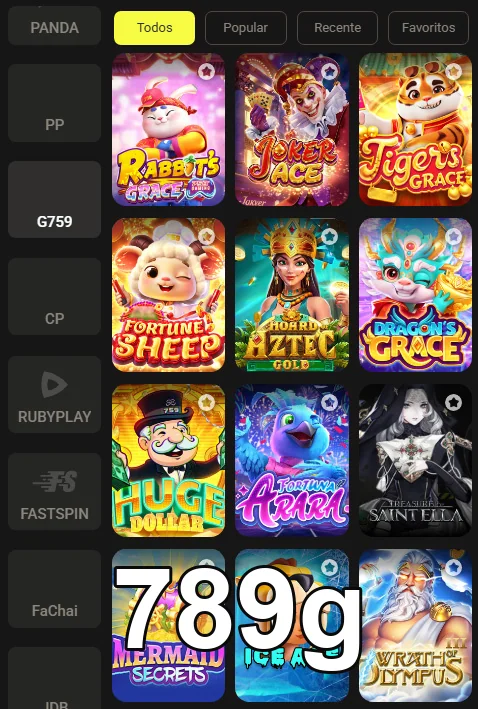
Task: Mark Fortuna Arara as favorite
Action: 330,402
